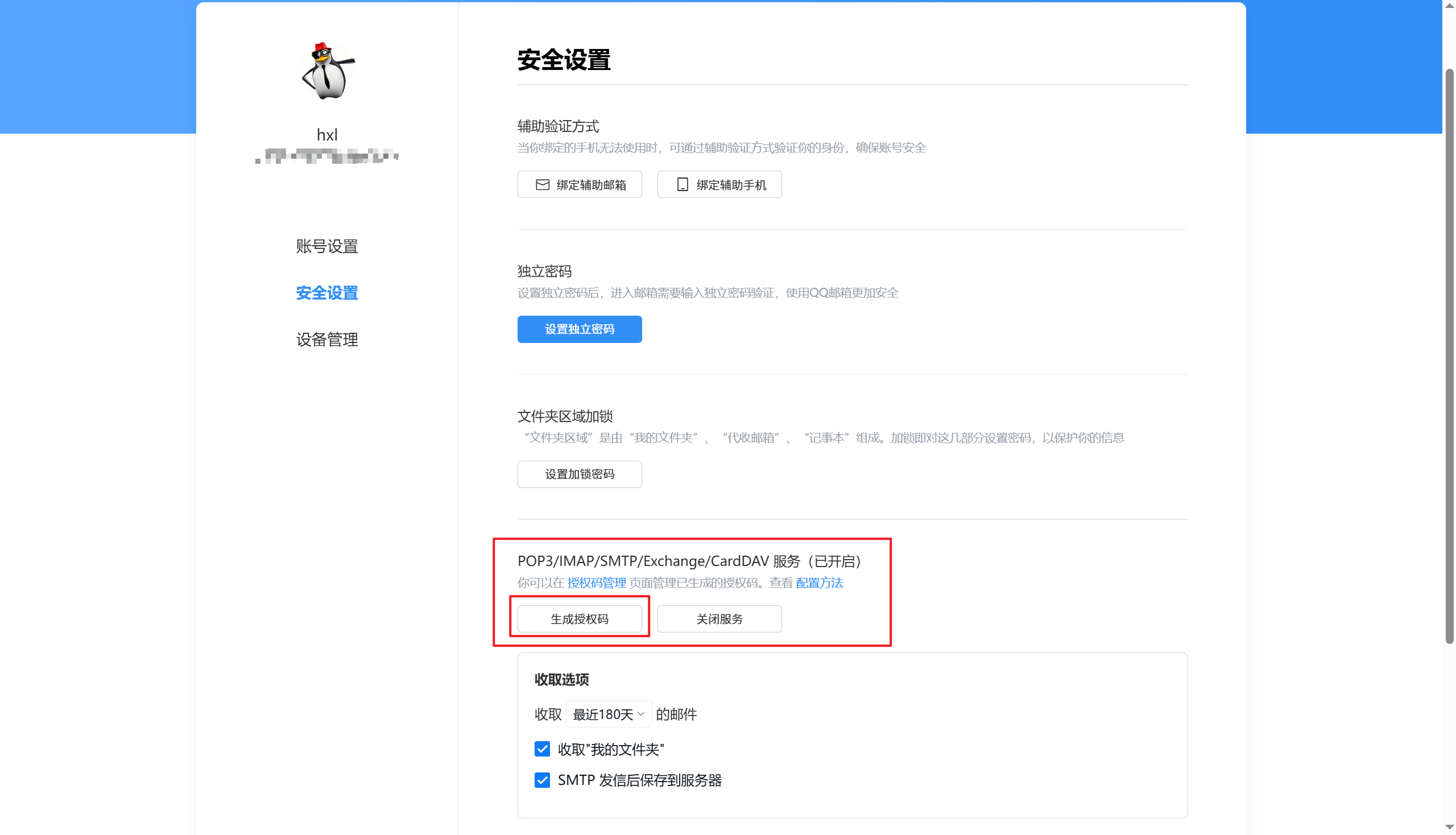The image size is (1456, 835).
Task: Click the penguin avatar image
Action: [x=328, y=71]
